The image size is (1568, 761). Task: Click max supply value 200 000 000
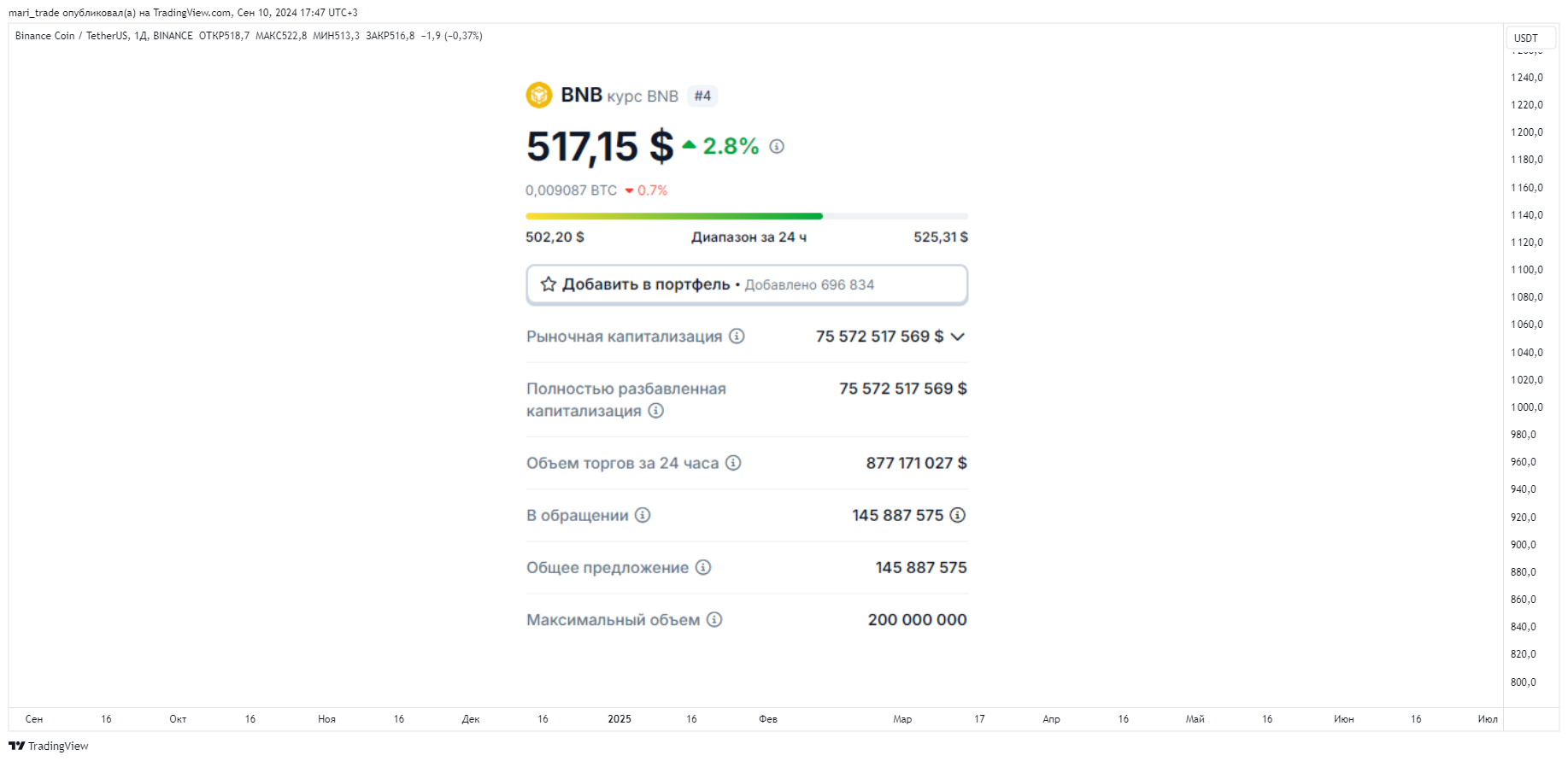tap(918, 619)
